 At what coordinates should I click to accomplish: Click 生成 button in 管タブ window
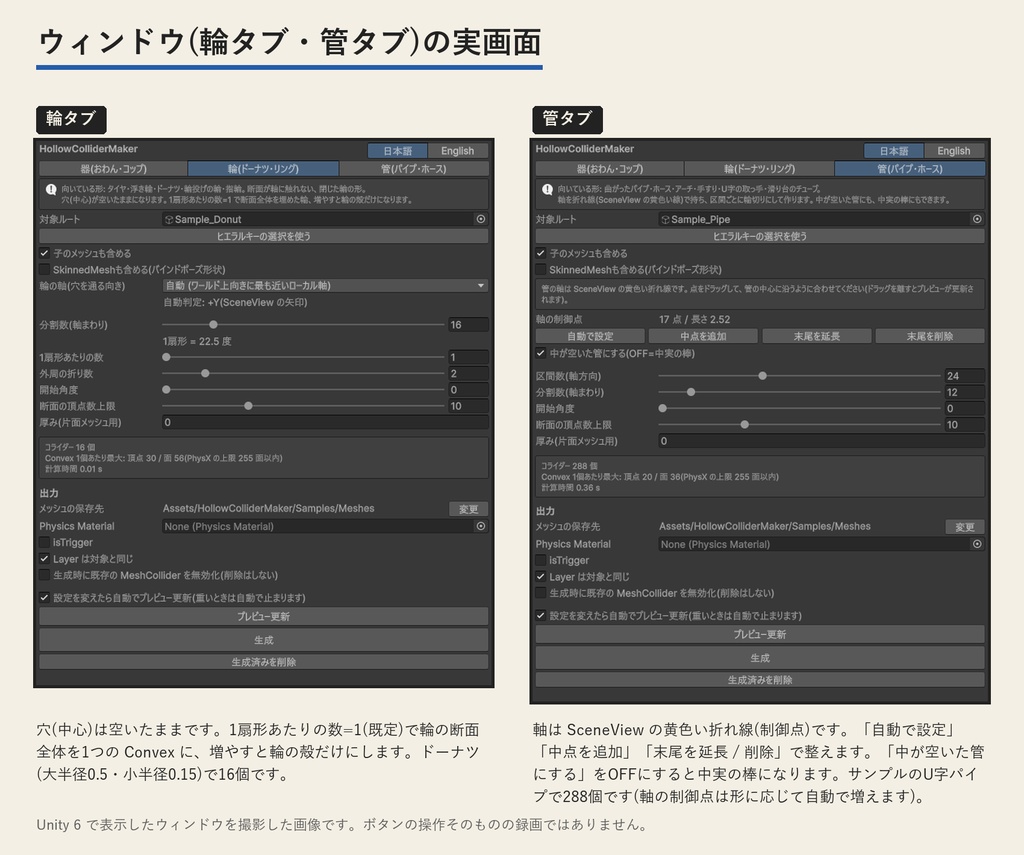pyautogui.click(x=760, y=658)
